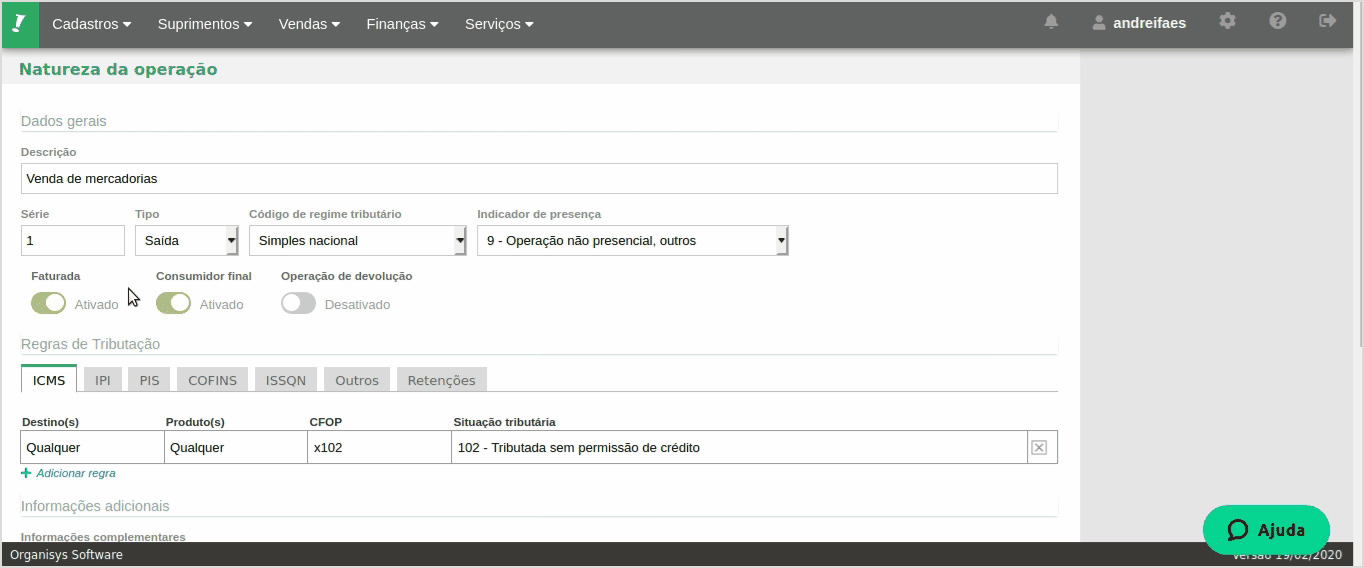The height and width of the screenshot is (568, 1364).
Task: Click the Produto(s) cell showing Qualquer
Action: coord(237,447)
